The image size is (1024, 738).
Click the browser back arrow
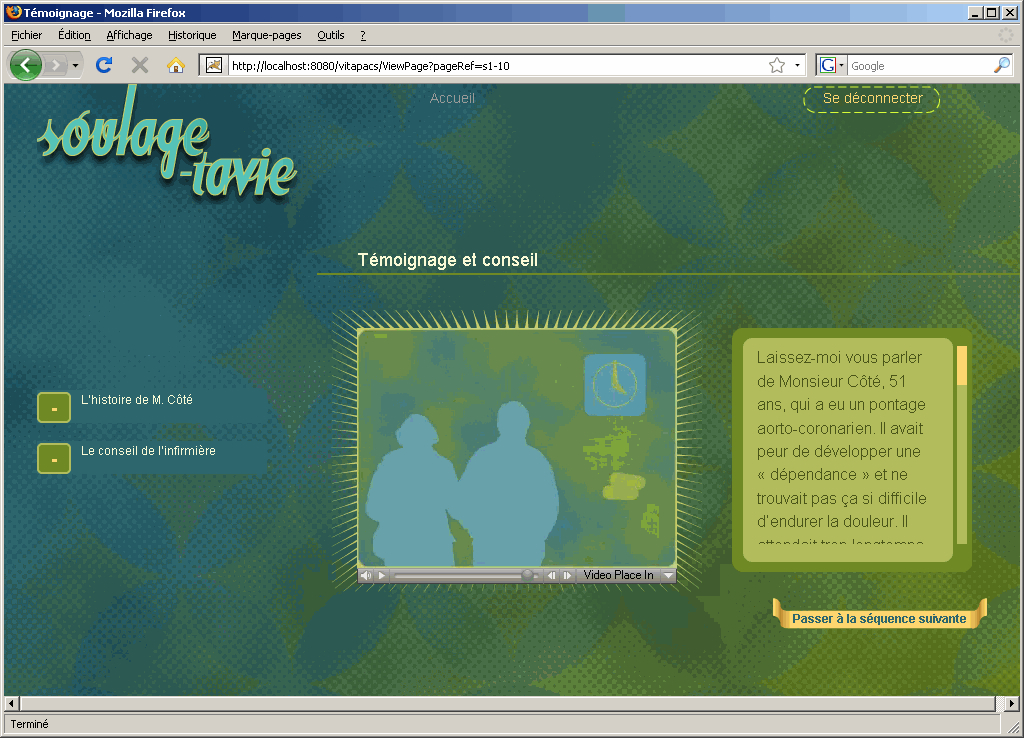click(26, 65)
